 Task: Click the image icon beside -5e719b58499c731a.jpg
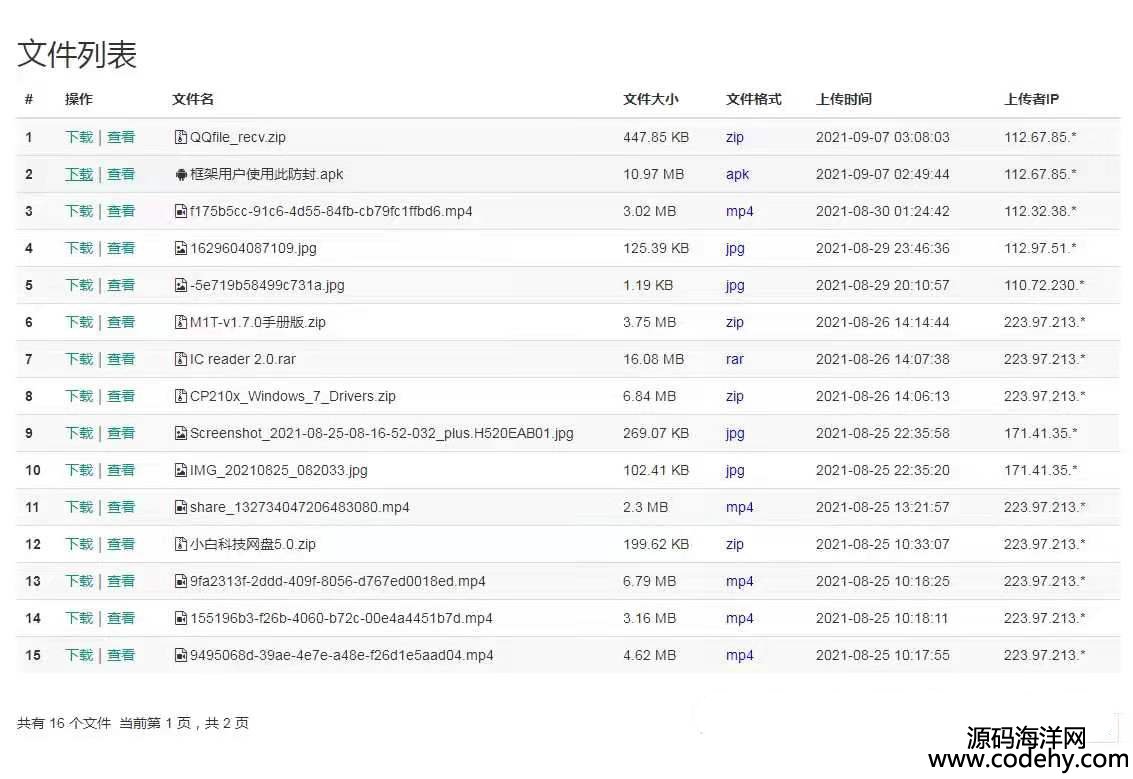[181, 285]
